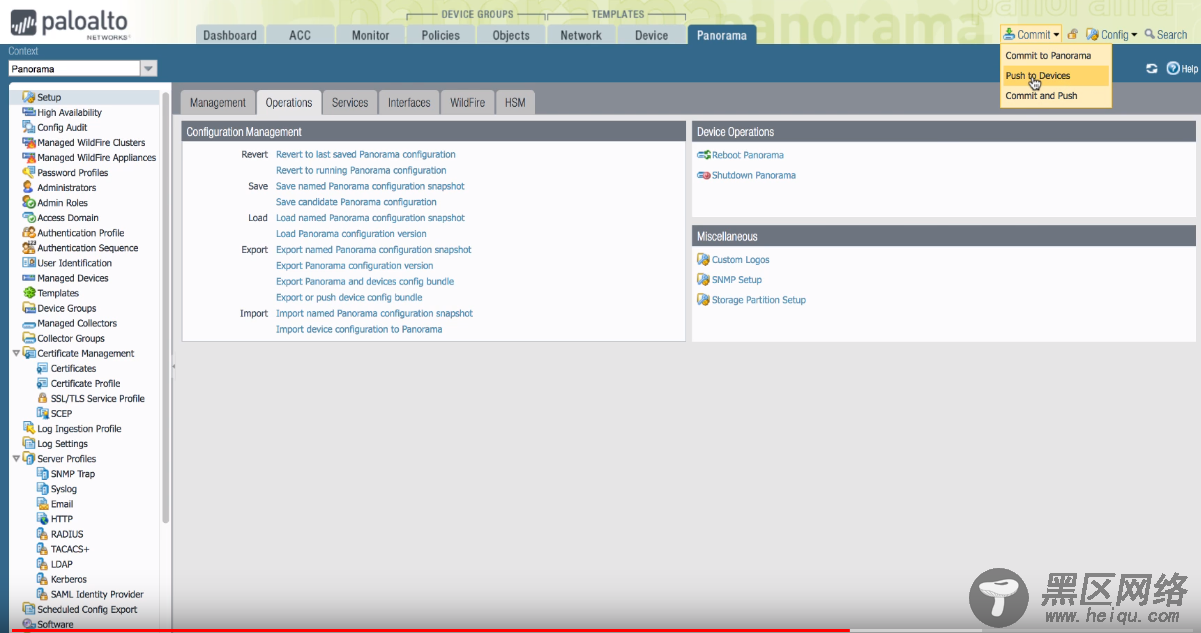
Task: Open the Help icon
Action: tap(1173, 69)
